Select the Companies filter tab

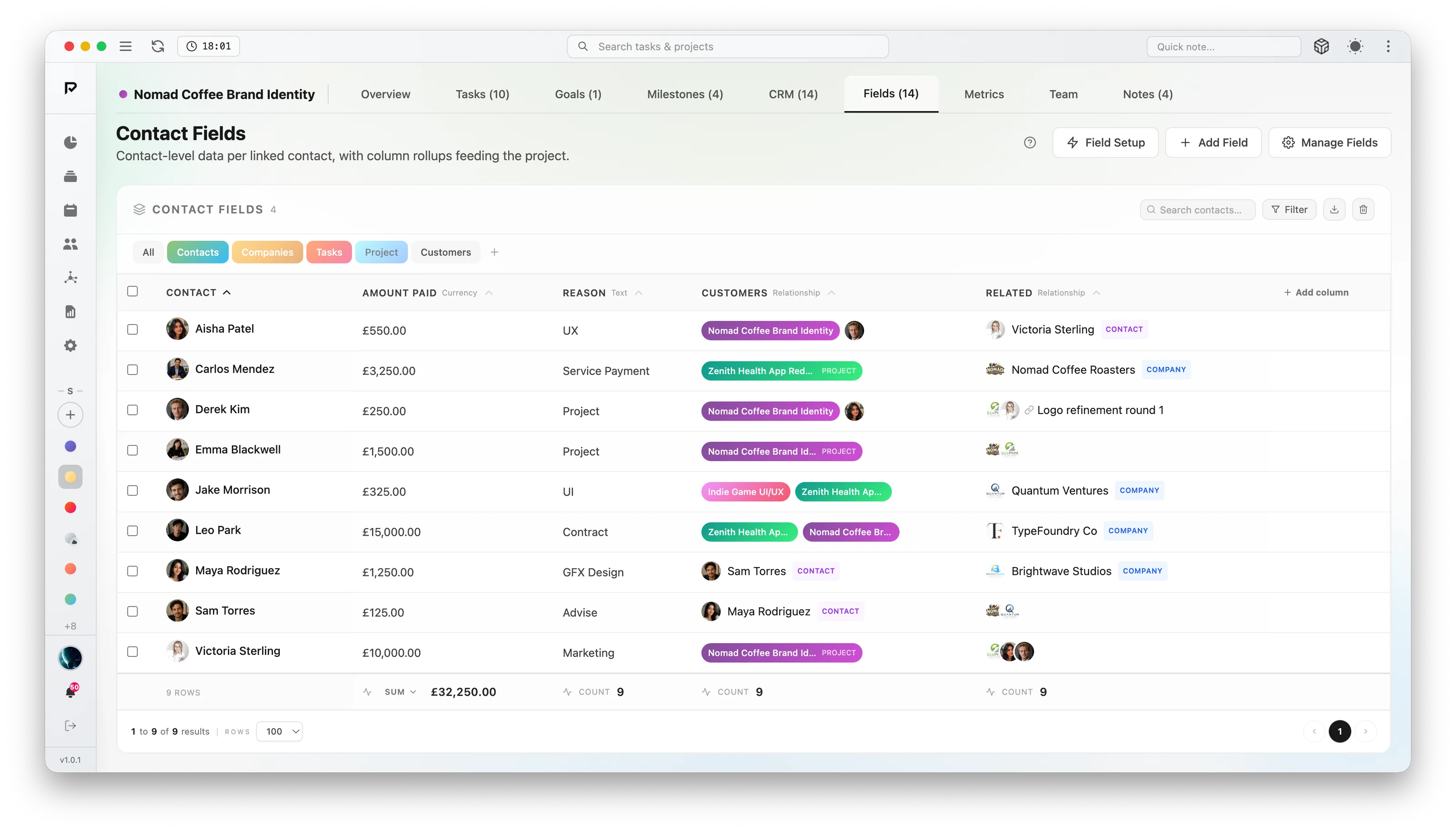coord(267,252)
